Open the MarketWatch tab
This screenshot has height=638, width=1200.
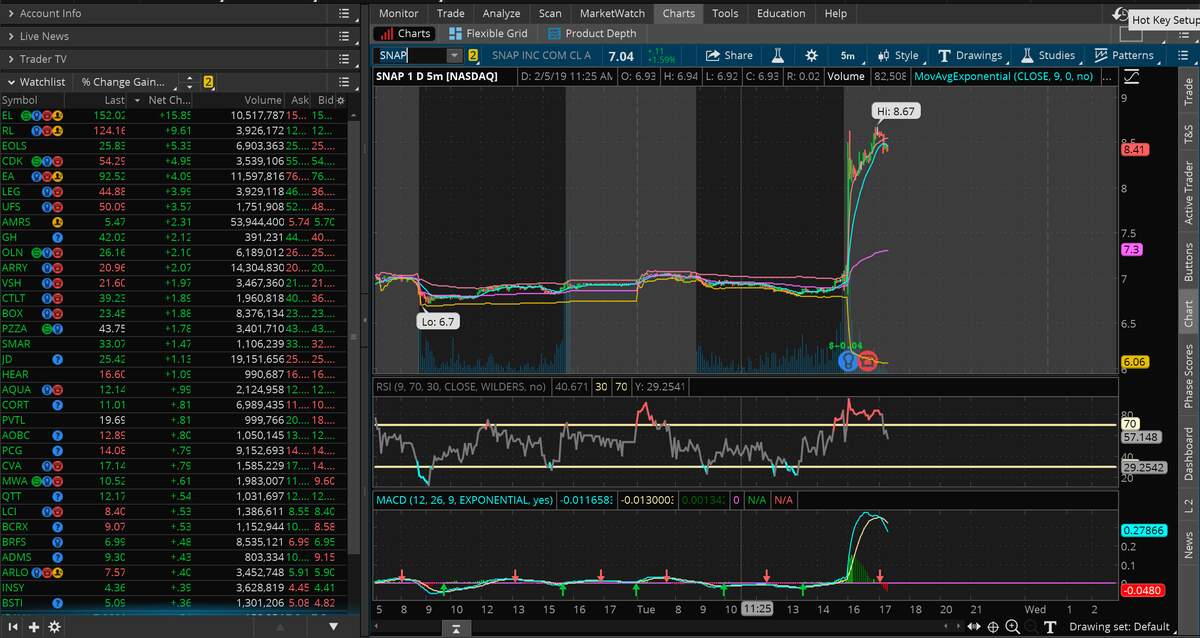point(612,13)
